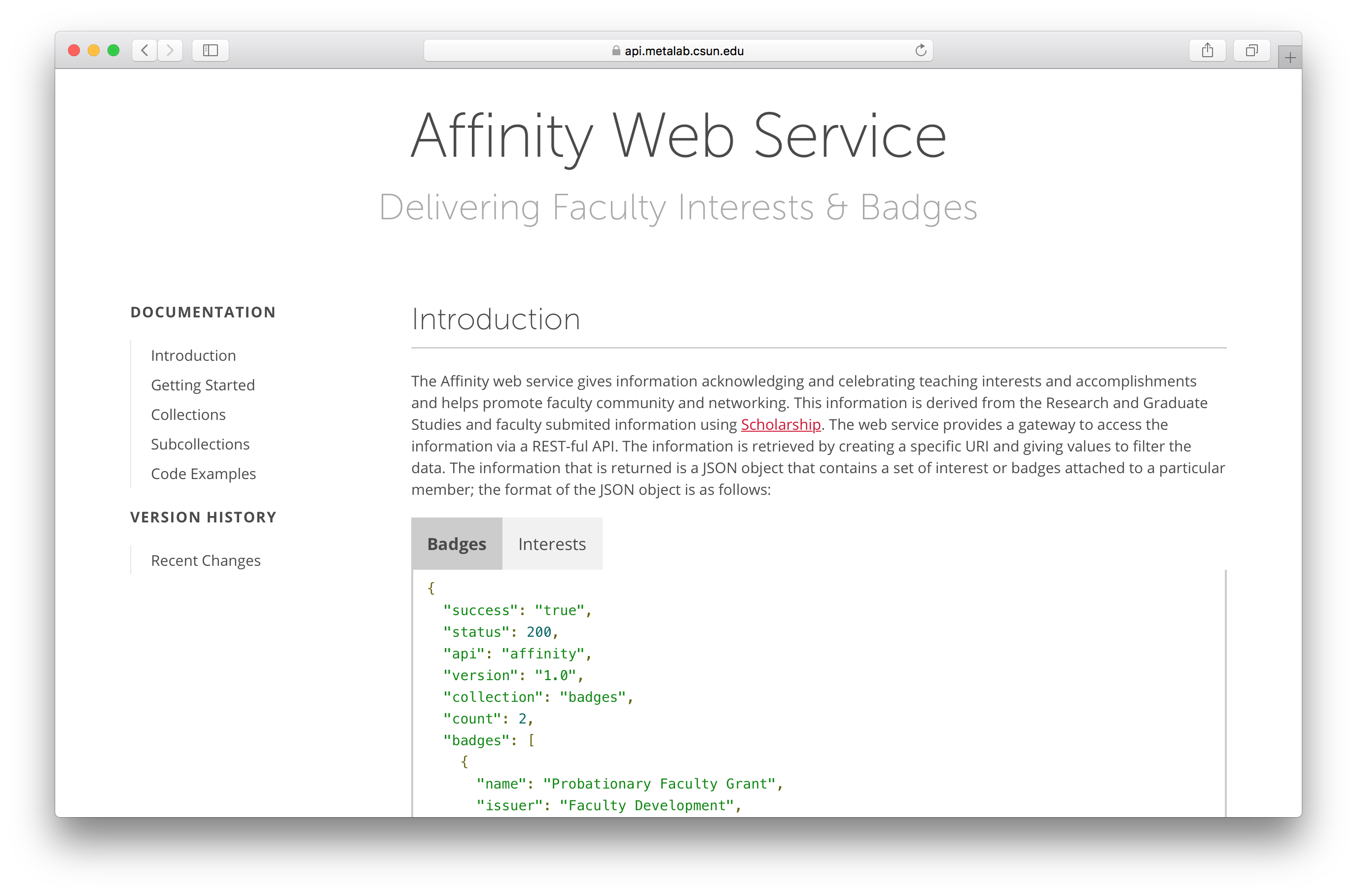Click the lock icon in the address bar
The height and width of the screenshot is (896, 1357).
click(615, 51)
